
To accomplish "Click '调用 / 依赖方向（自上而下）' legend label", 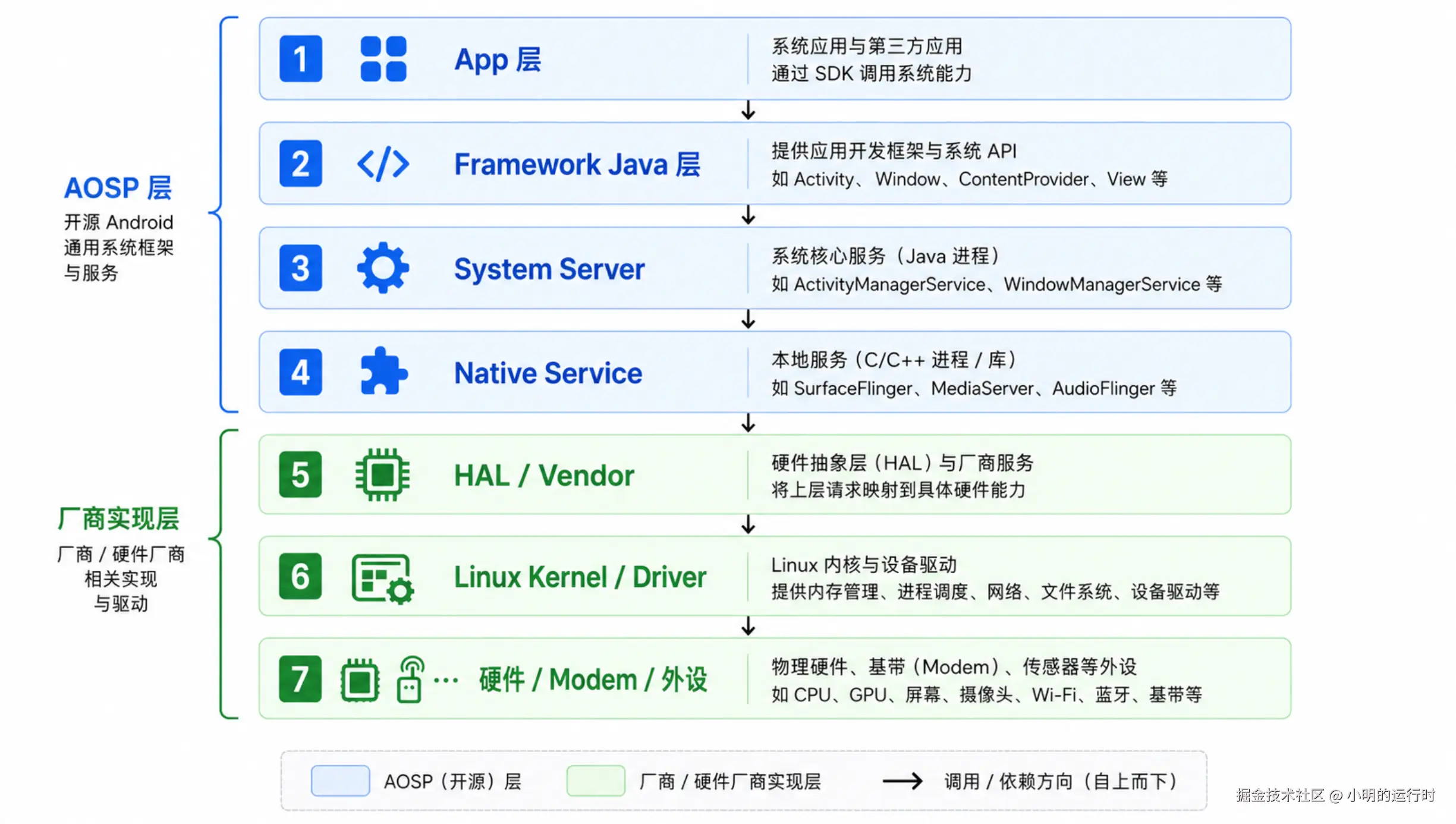I will (x=1061, y=781).
